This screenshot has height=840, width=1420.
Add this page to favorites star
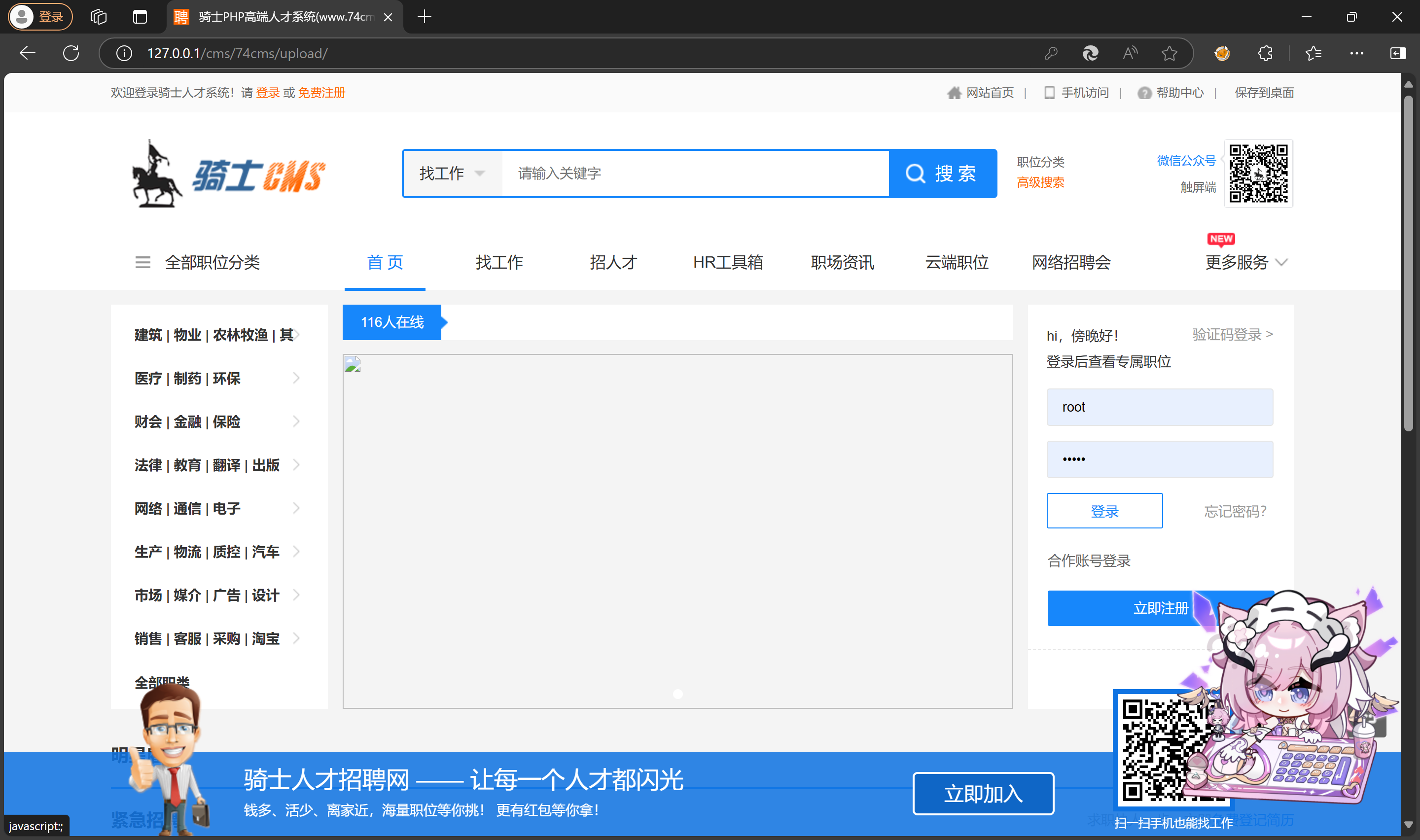pyautogui.click(x=1169, y=53)
